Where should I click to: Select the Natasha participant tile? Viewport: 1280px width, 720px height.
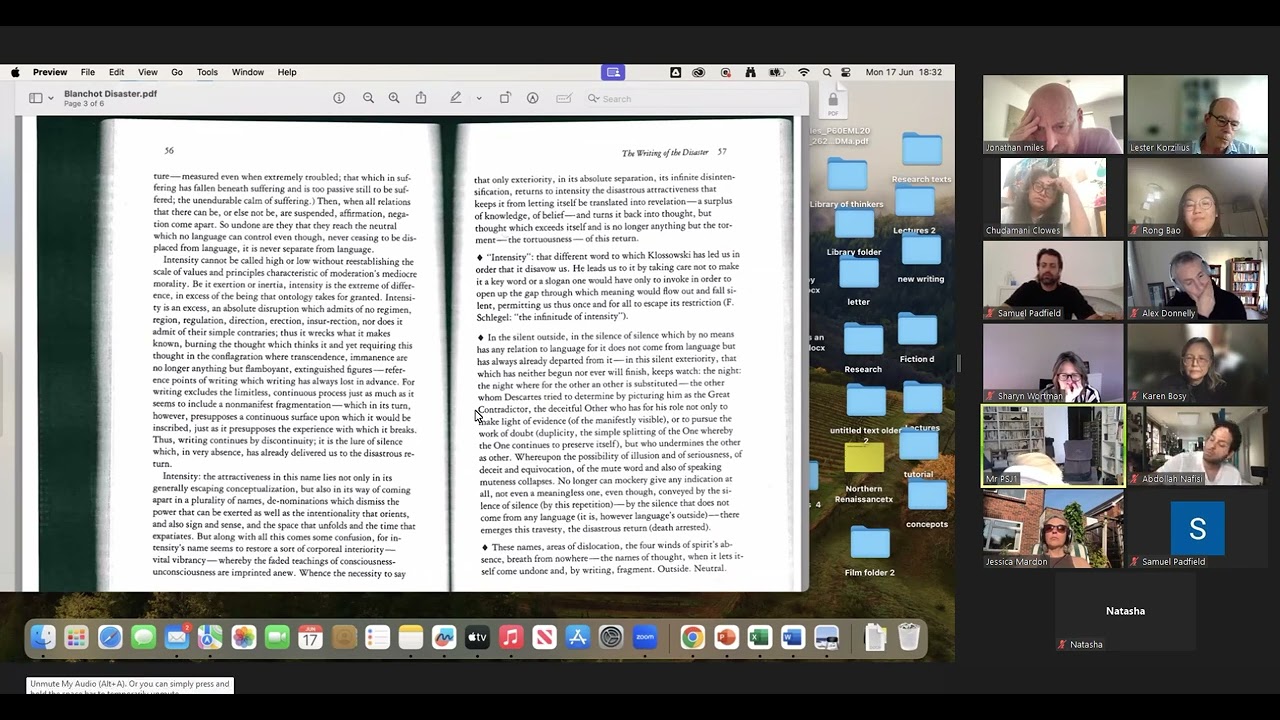[x=1125, y=612]
